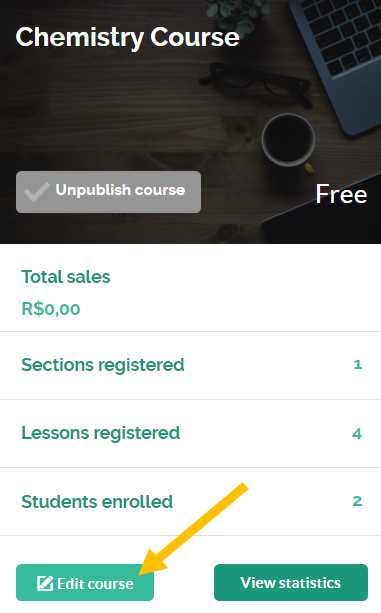Click the plant at the top of cover image
The image size is (381, 613).
pyautogui.click(x=238, y=14)
